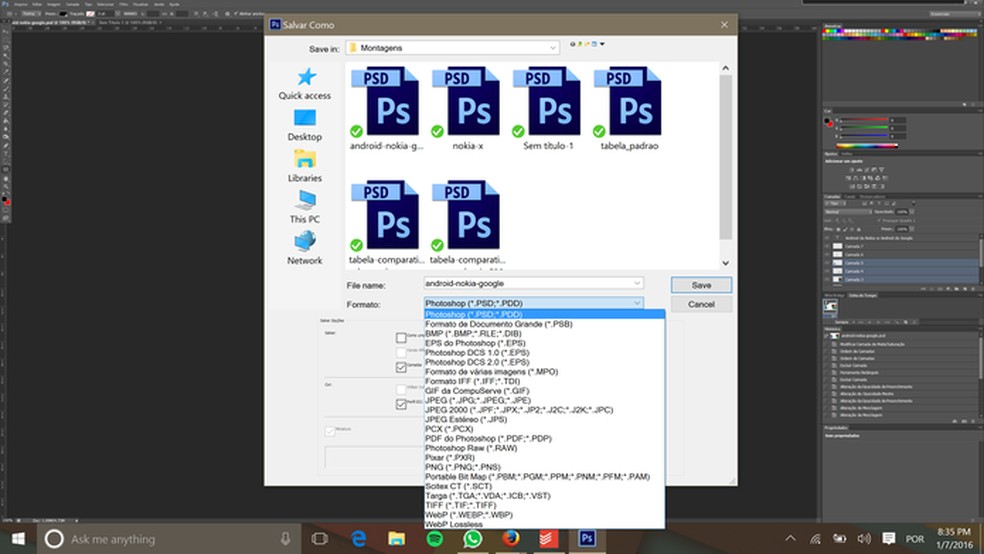
Task: Click the up-one-level folder icon in the dialog
Action: tap(579, 45)
